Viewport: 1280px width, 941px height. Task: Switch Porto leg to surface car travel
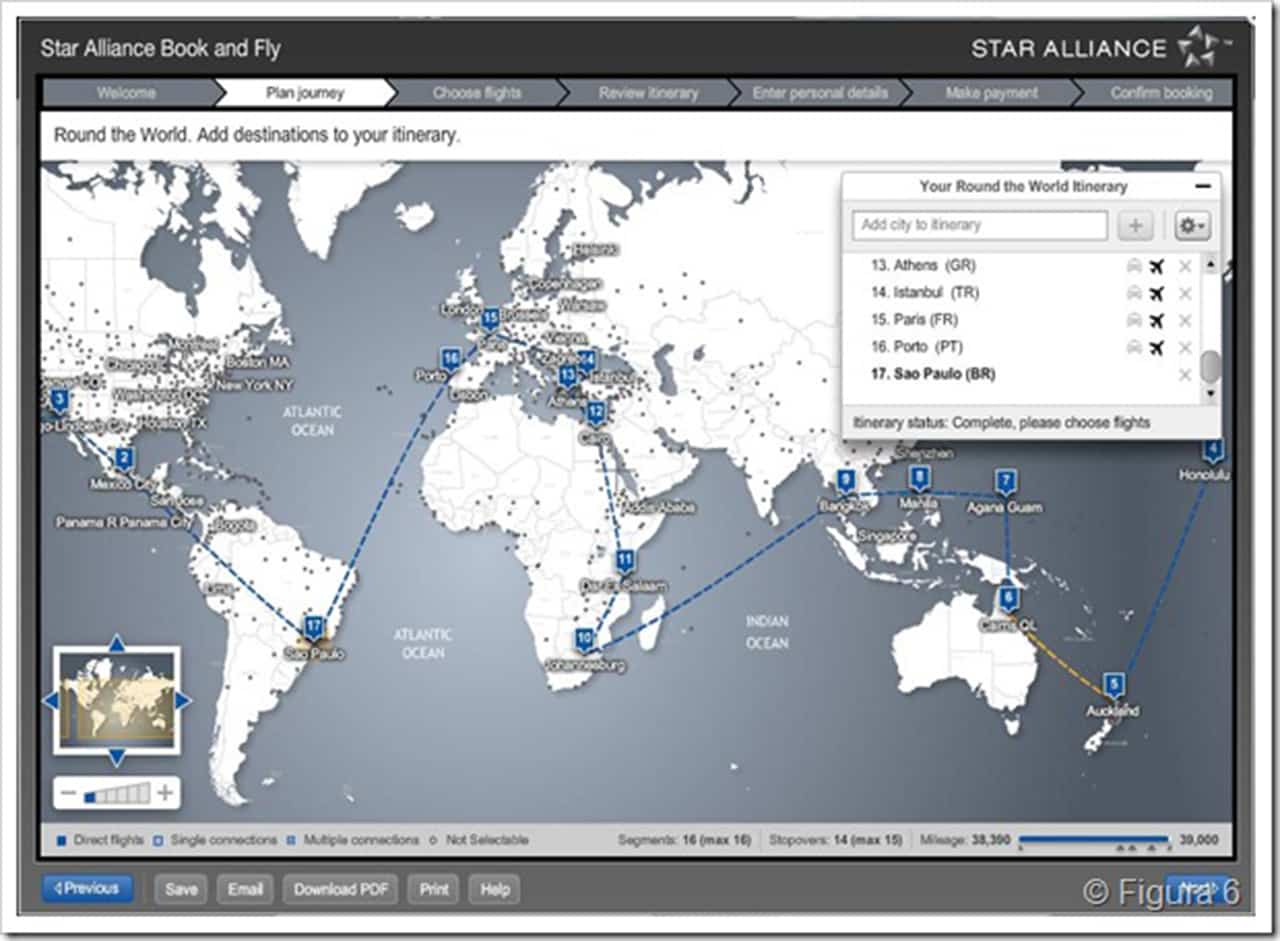pos(1134,348)
